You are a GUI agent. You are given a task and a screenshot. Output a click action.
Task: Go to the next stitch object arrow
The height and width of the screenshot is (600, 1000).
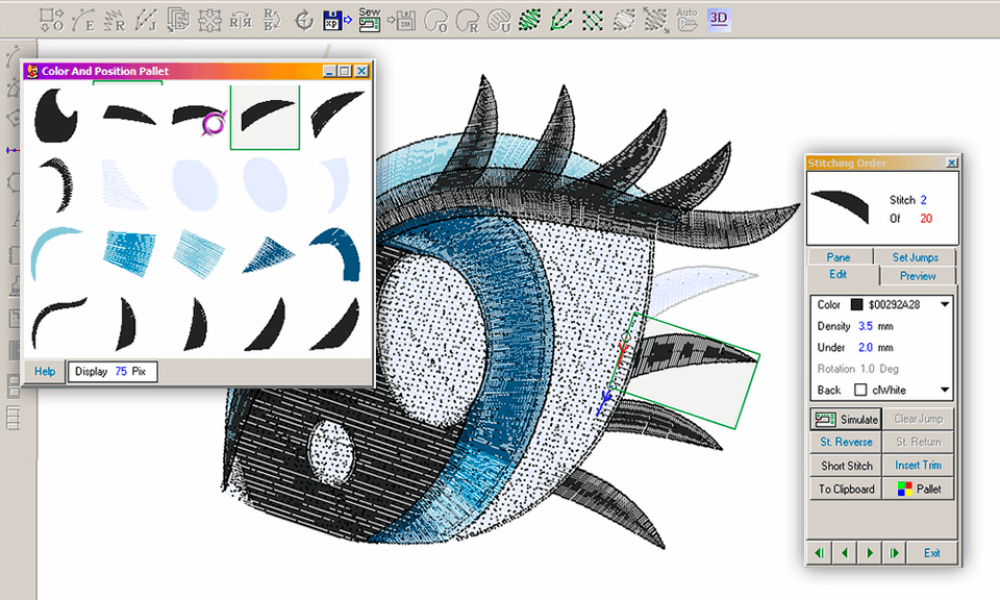pyautogui.click(x=869, y=553)
